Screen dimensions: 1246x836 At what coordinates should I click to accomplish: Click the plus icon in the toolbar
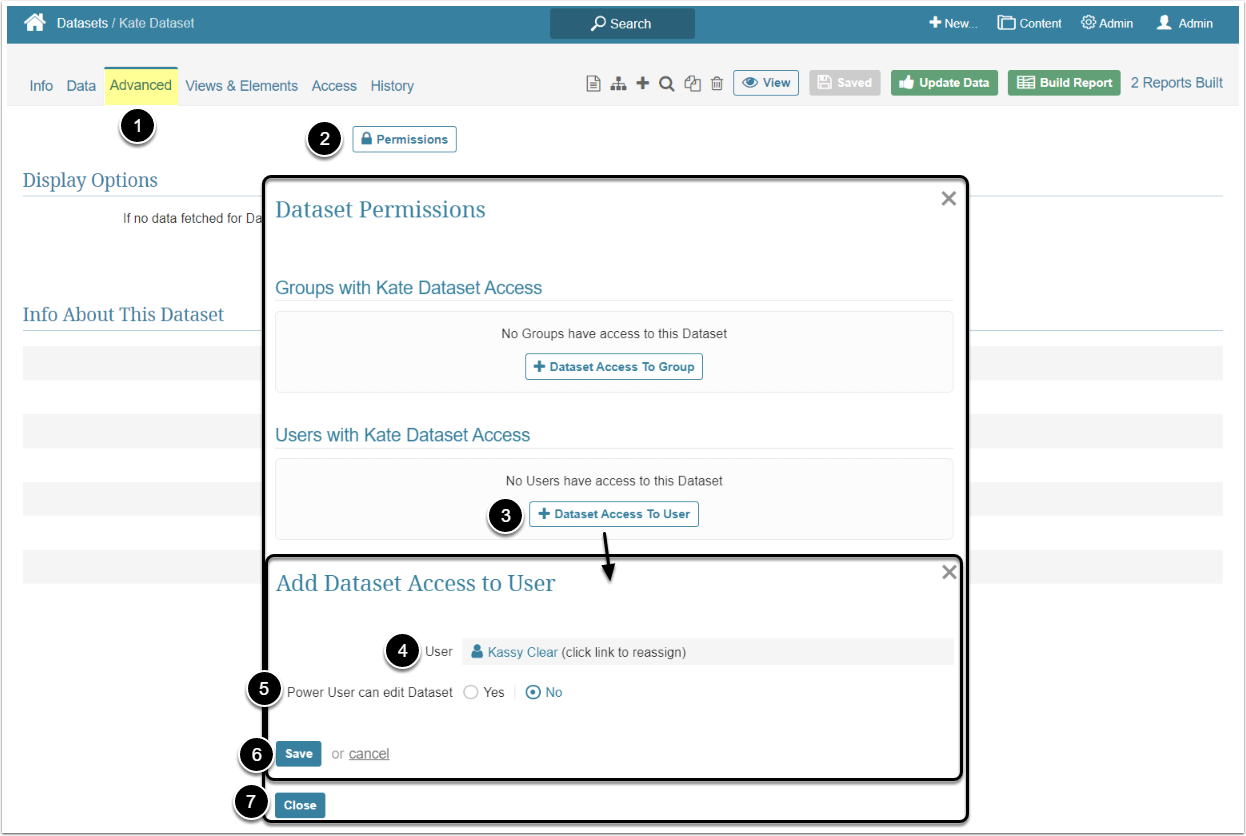pyautogui.click(x=643, y=84)
